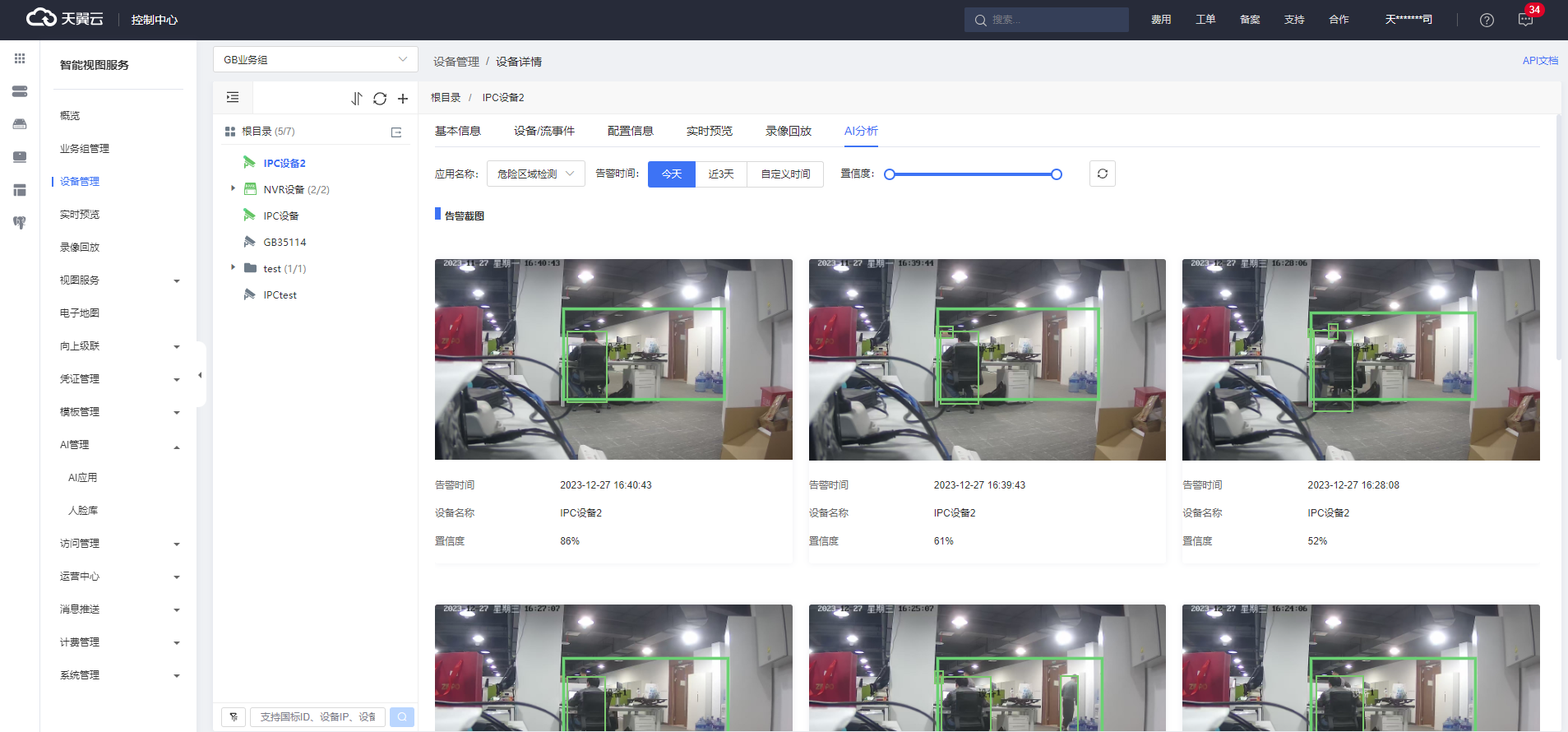
Task: Open AI应用 under AI管理
Action: (82, 478)
